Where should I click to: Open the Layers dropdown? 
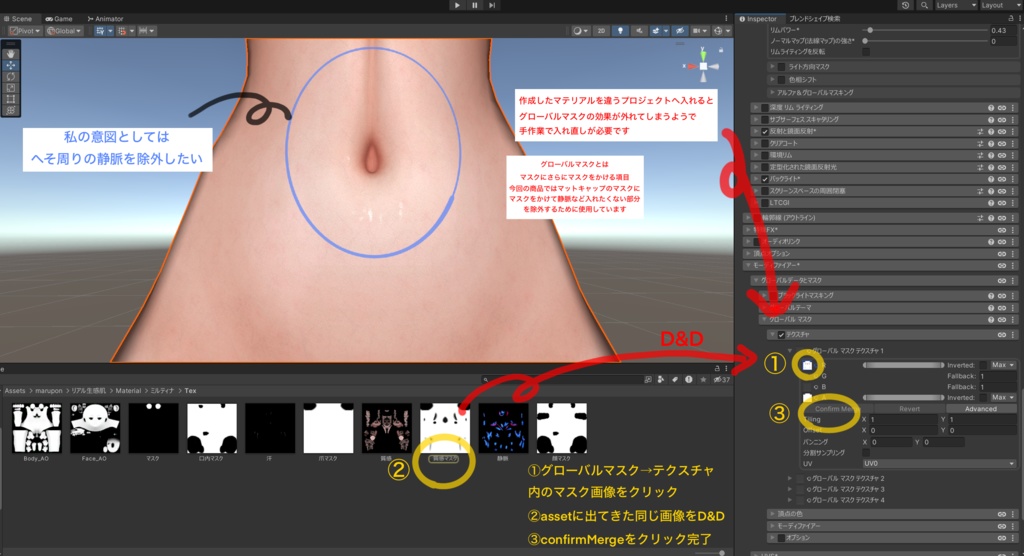956,5
